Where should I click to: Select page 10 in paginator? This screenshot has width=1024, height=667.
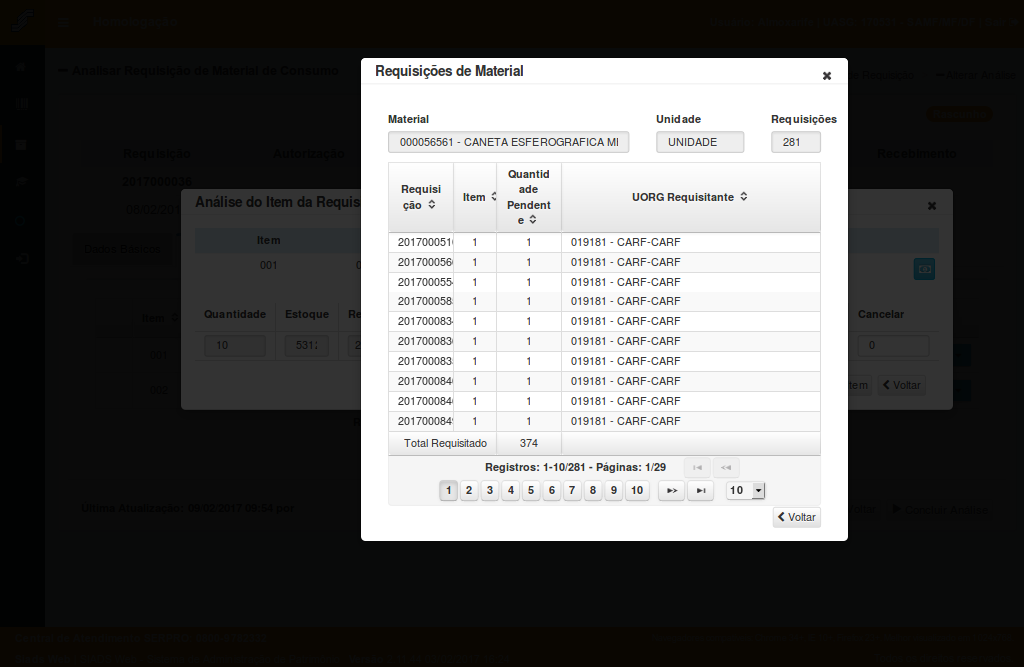pyautogui.click(x=637, y=491)
